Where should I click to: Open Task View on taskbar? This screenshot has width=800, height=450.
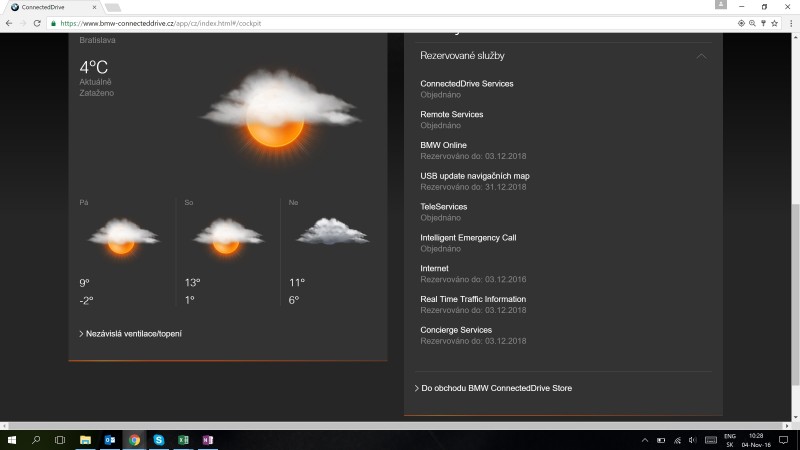click(x=60, y=440)
